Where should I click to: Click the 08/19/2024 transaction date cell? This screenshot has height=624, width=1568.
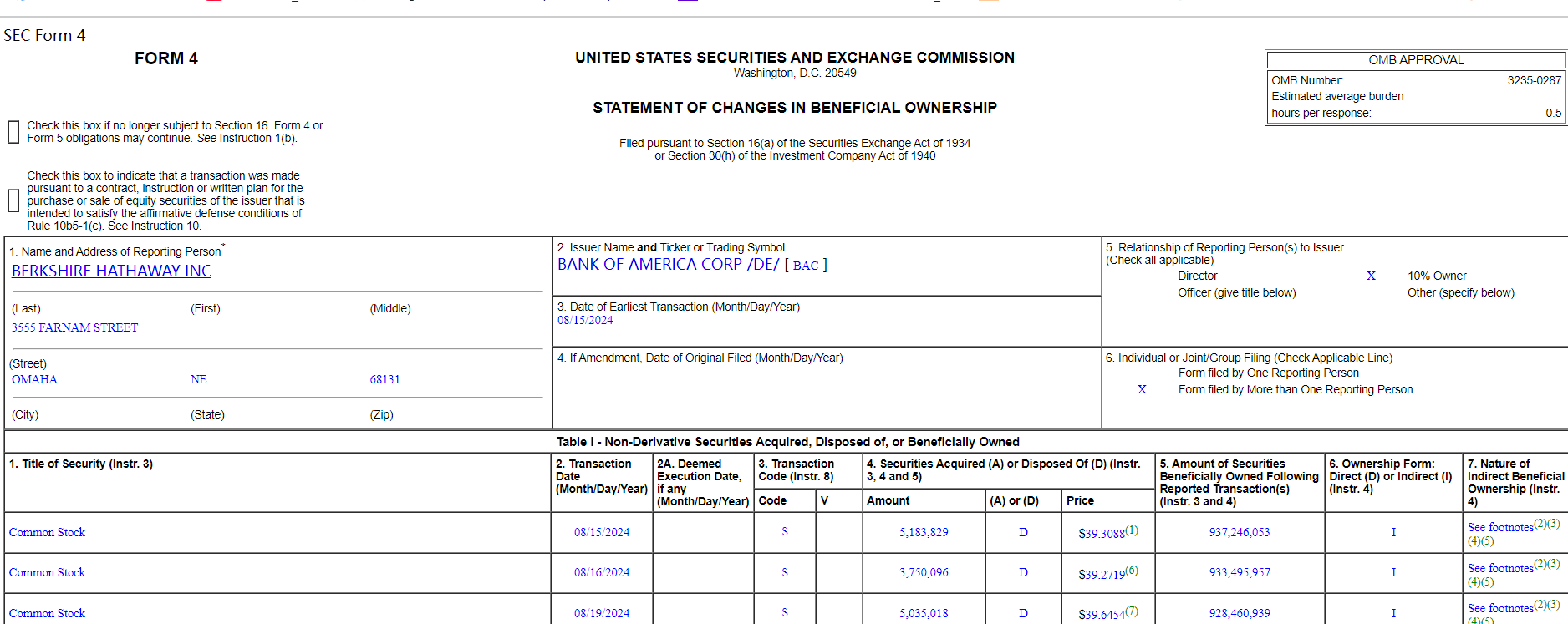click(x=602, y=613)
